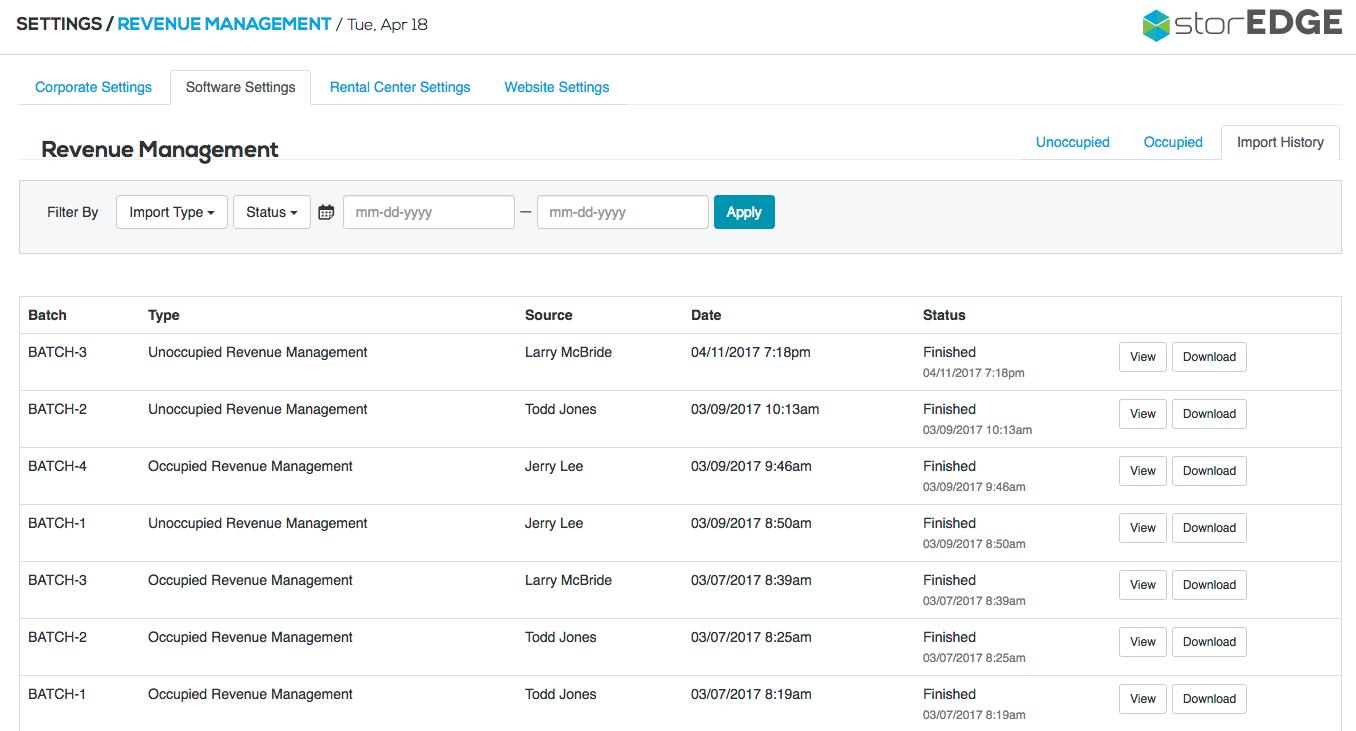The width and height of the screenshot is (1356, 731).
Task: Open the Revenue Management breadcrumb link
Action: [224, 24]
